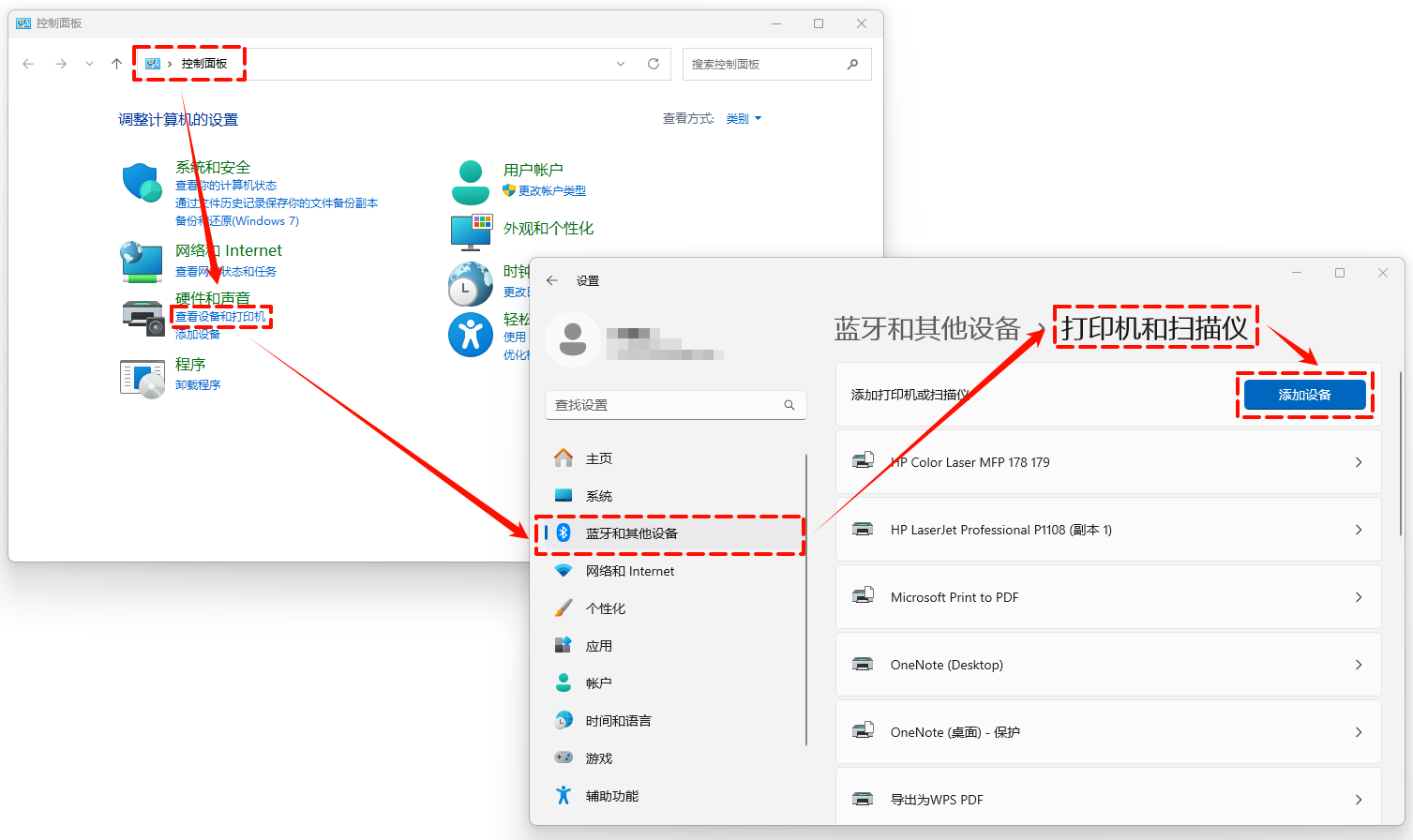
Task: Expand the address bar history dropdown
Action: pyautogui.click(x=621, y=64)
